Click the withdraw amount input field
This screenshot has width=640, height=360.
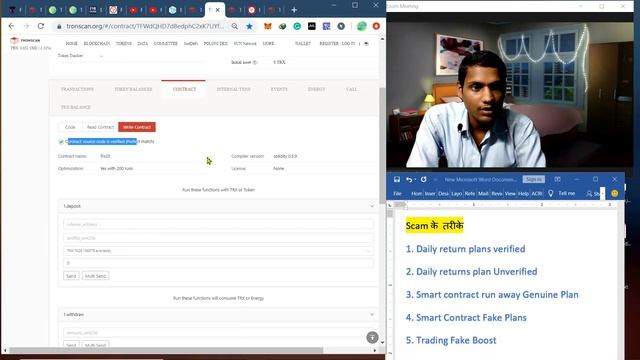click(218, 333)
